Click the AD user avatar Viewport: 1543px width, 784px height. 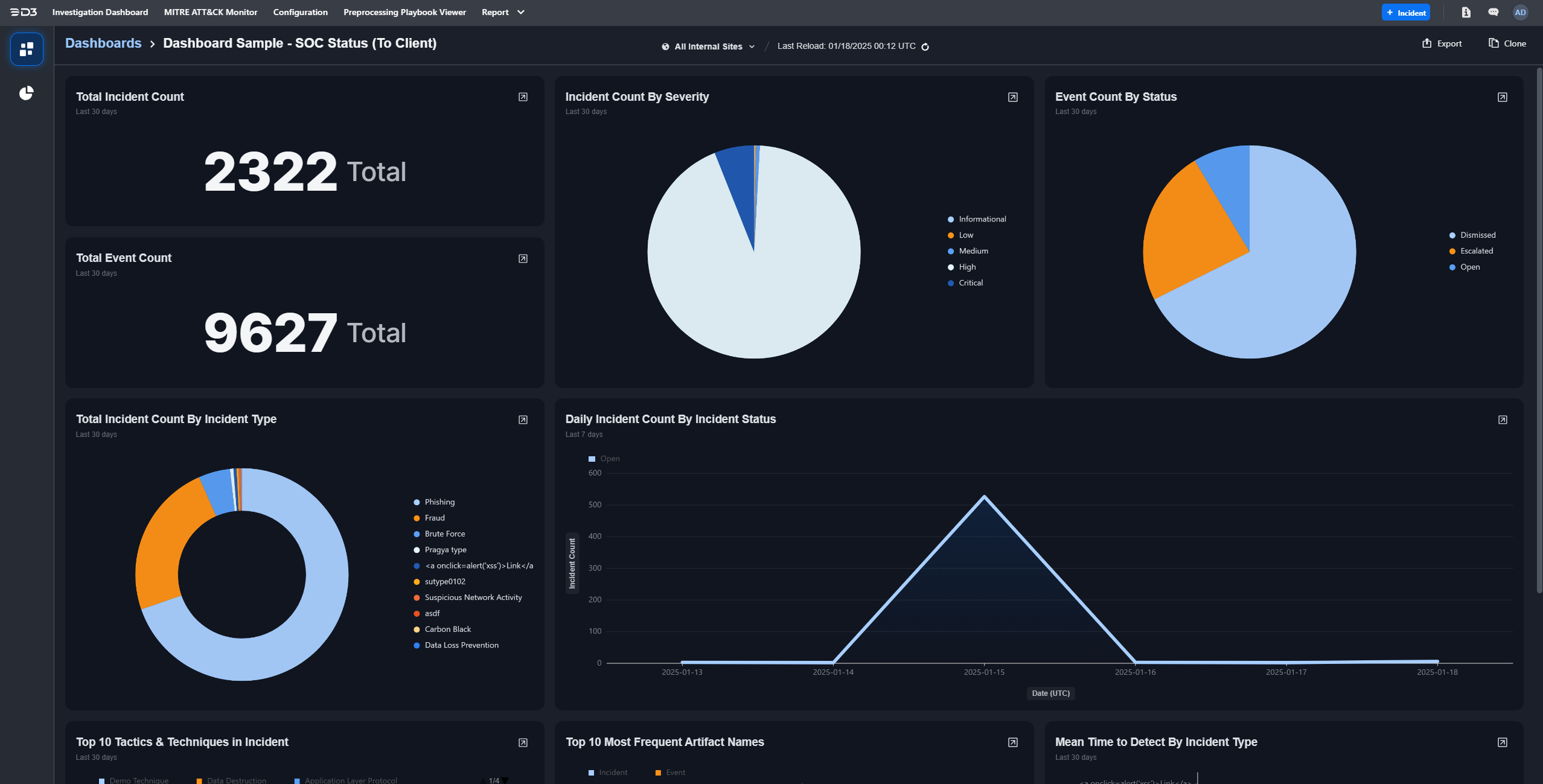(x=1521, y=12)
